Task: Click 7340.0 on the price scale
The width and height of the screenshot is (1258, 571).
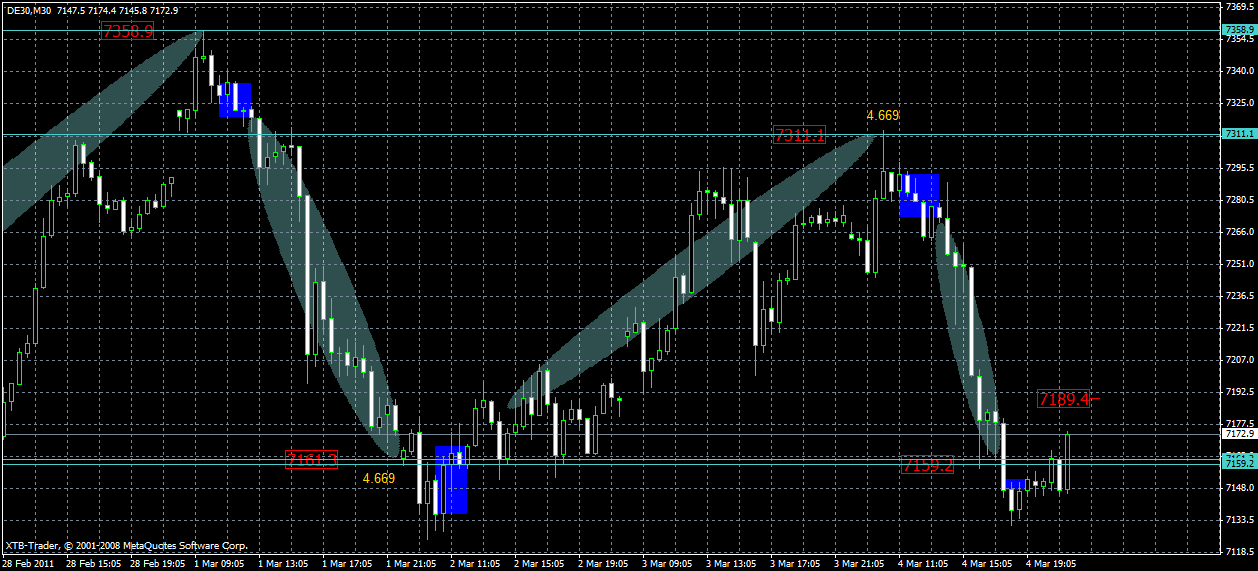Action: [1238, 70]
